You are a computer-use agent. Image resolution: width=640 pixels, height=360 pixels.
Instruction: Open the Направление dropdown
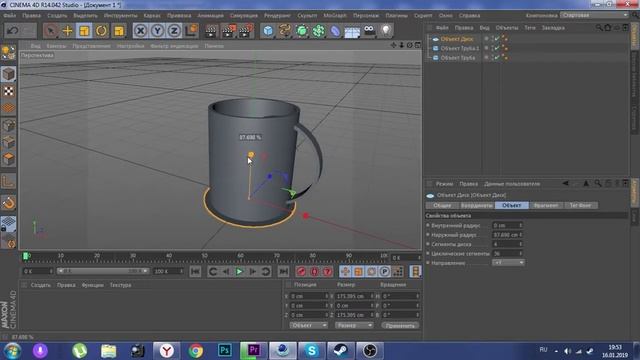tap(508, 263)
